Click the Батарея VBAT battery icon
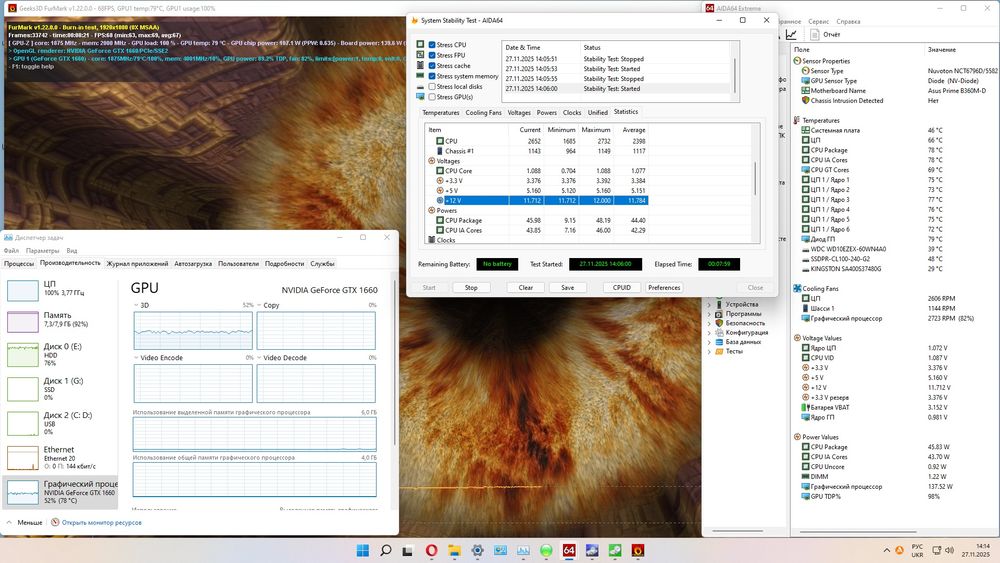This screenshot has width=1000, height=563. click(805, 407)
